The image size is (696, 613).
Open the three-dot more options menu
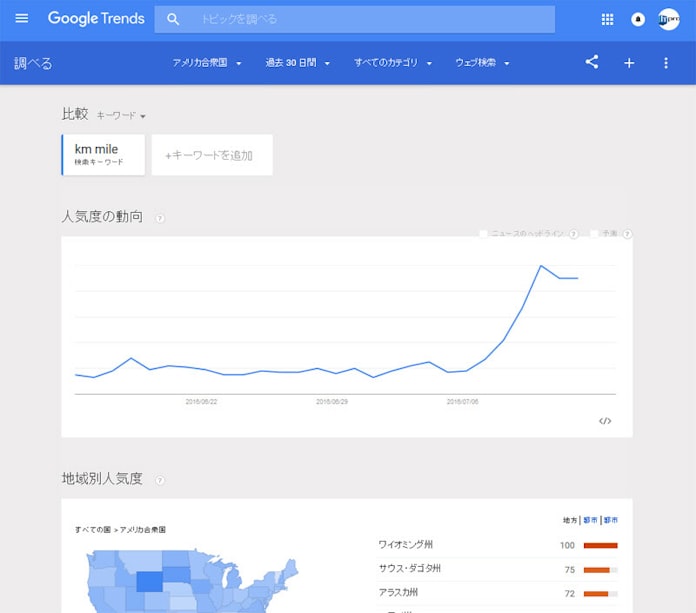666,63
